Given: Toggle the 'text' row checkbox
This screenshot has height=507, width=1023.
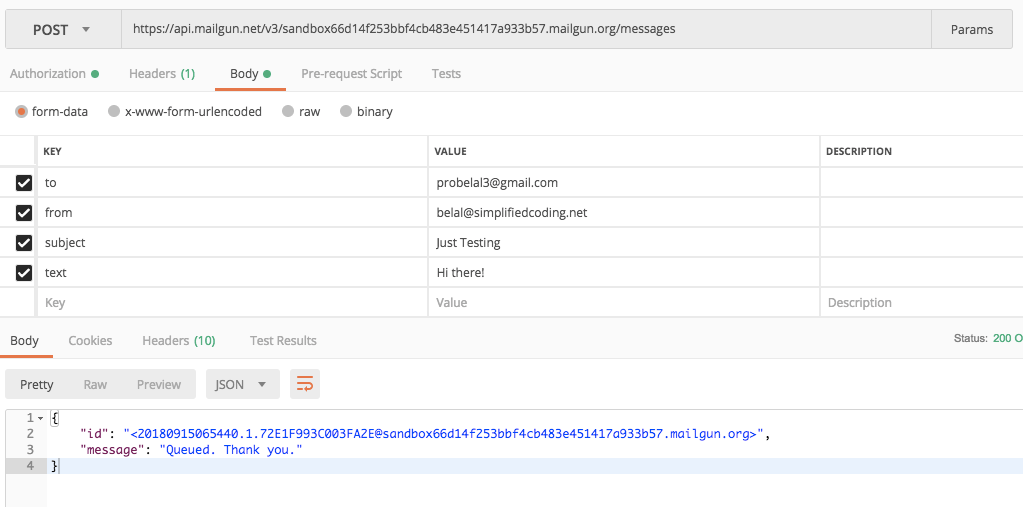Looking at the screenshot, I should (24, 272).
